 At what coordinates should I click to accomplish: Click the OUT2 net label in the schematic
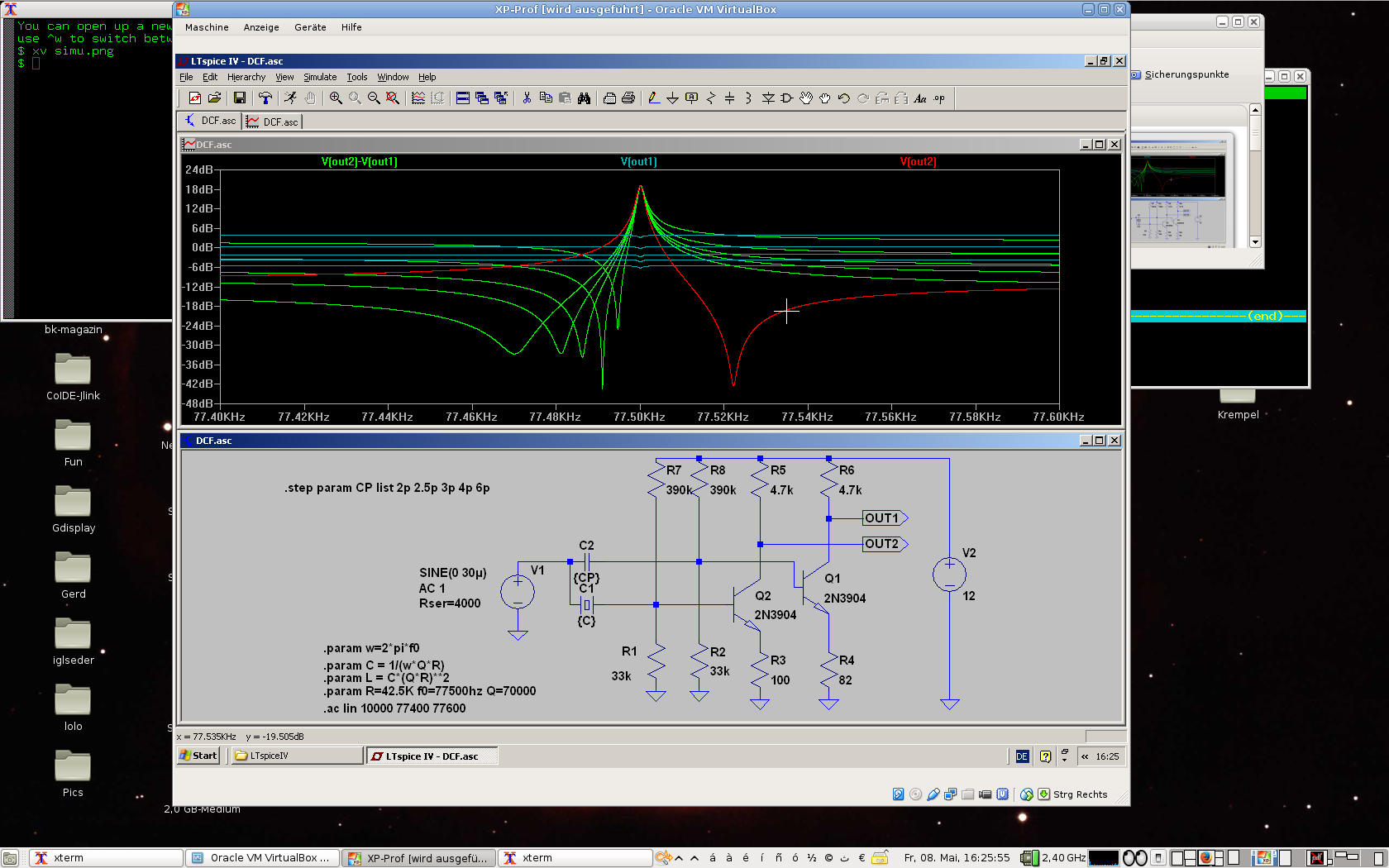pos(884,544)
